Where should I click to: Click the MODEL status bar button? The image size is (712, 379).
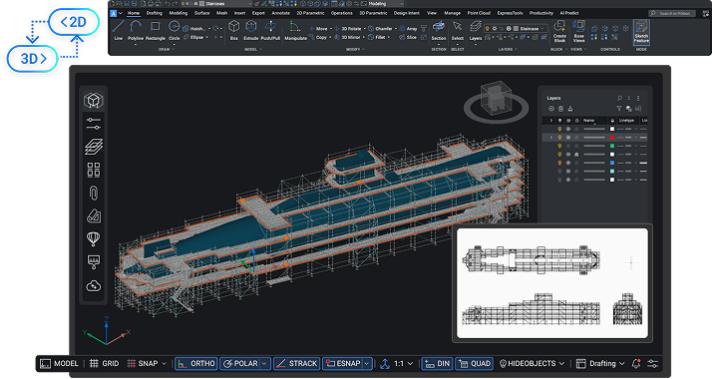(x=59, y=364)
